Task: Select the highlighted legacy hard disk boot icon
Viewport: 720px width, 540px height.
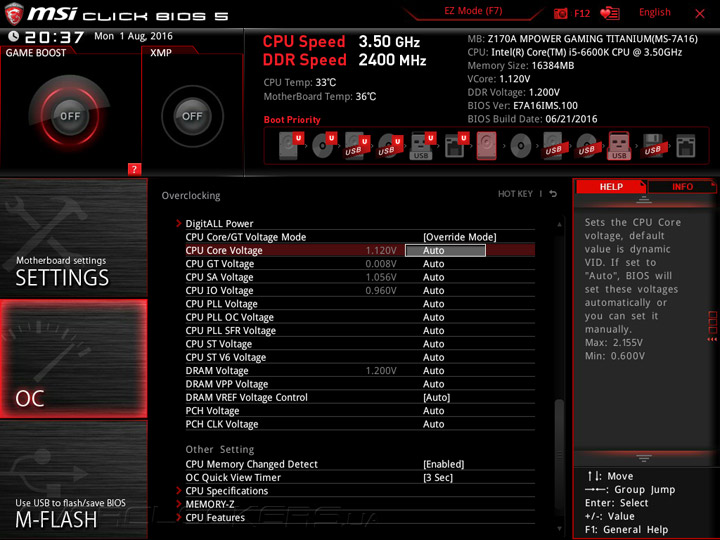Action: pyautogui.click(x=486, y=146)
